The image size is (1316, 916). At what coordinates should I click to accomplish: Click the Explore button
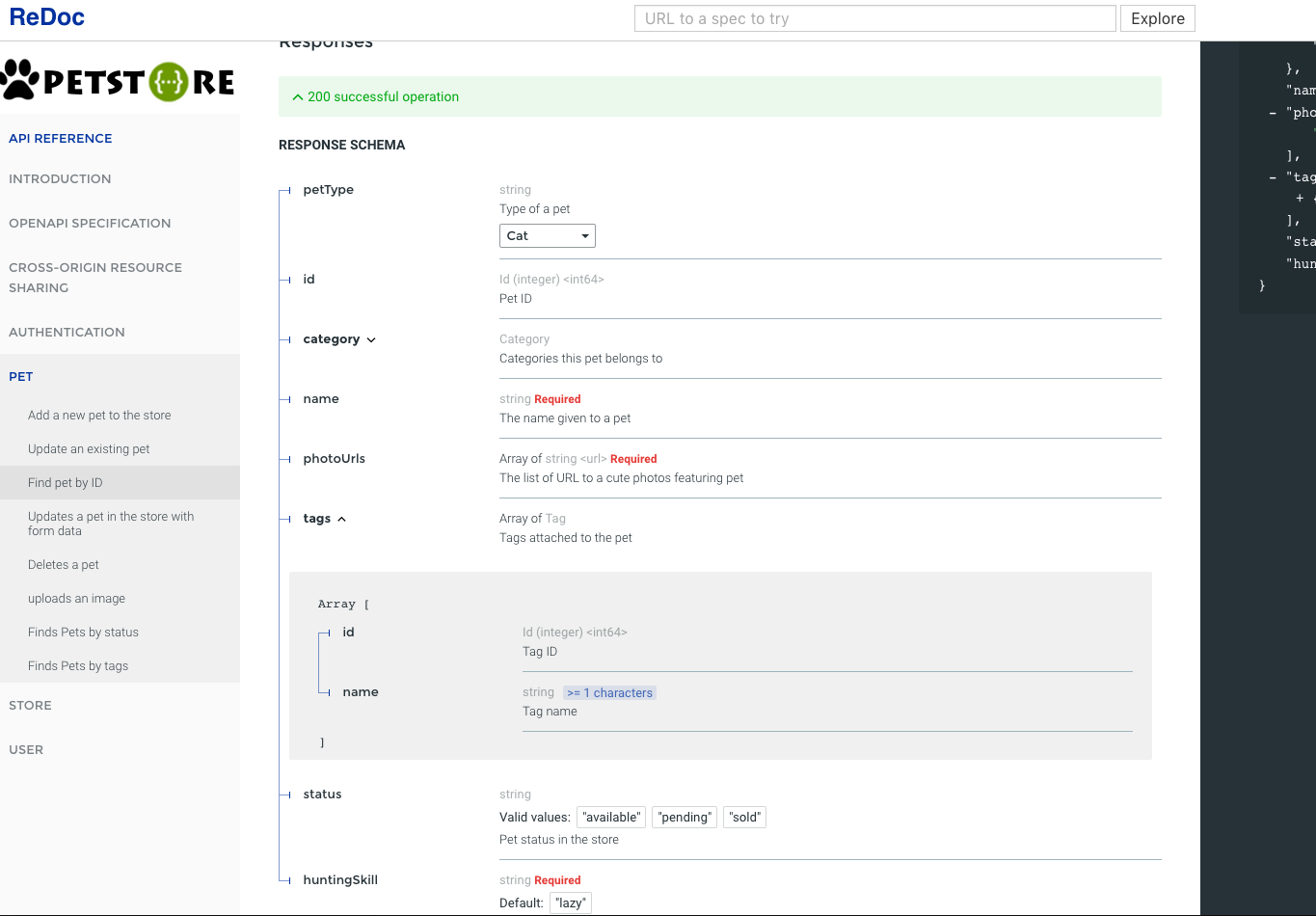1157,18
